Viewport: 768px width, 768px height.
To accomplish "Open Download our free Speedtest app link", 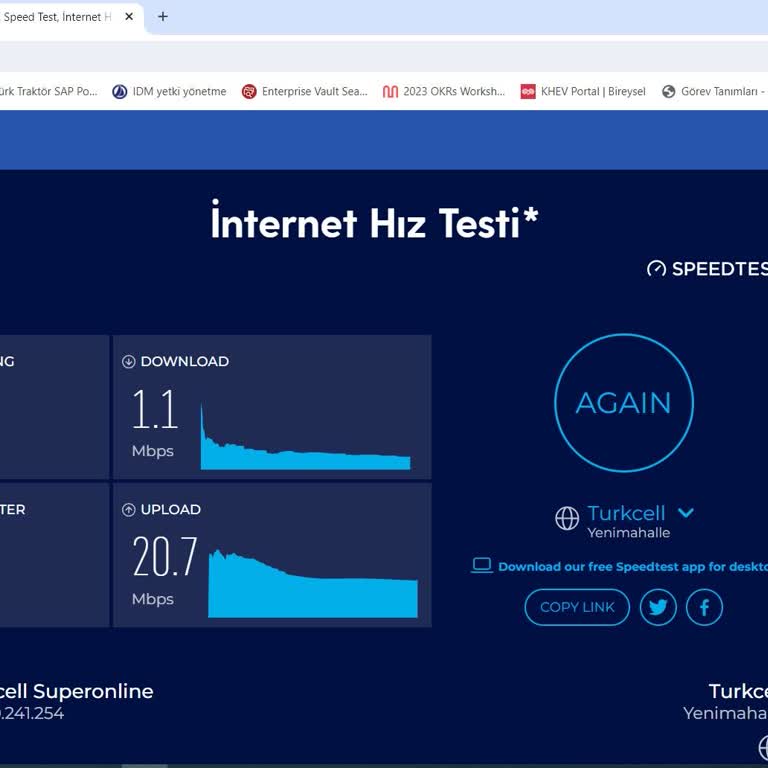I will point(633,567).
